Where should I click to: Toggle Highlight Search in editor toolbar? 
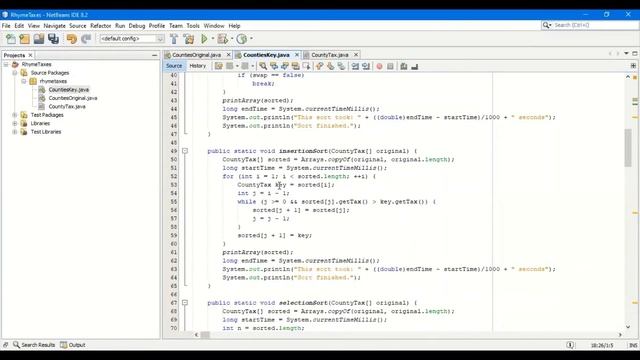click(x=296, y=66)
